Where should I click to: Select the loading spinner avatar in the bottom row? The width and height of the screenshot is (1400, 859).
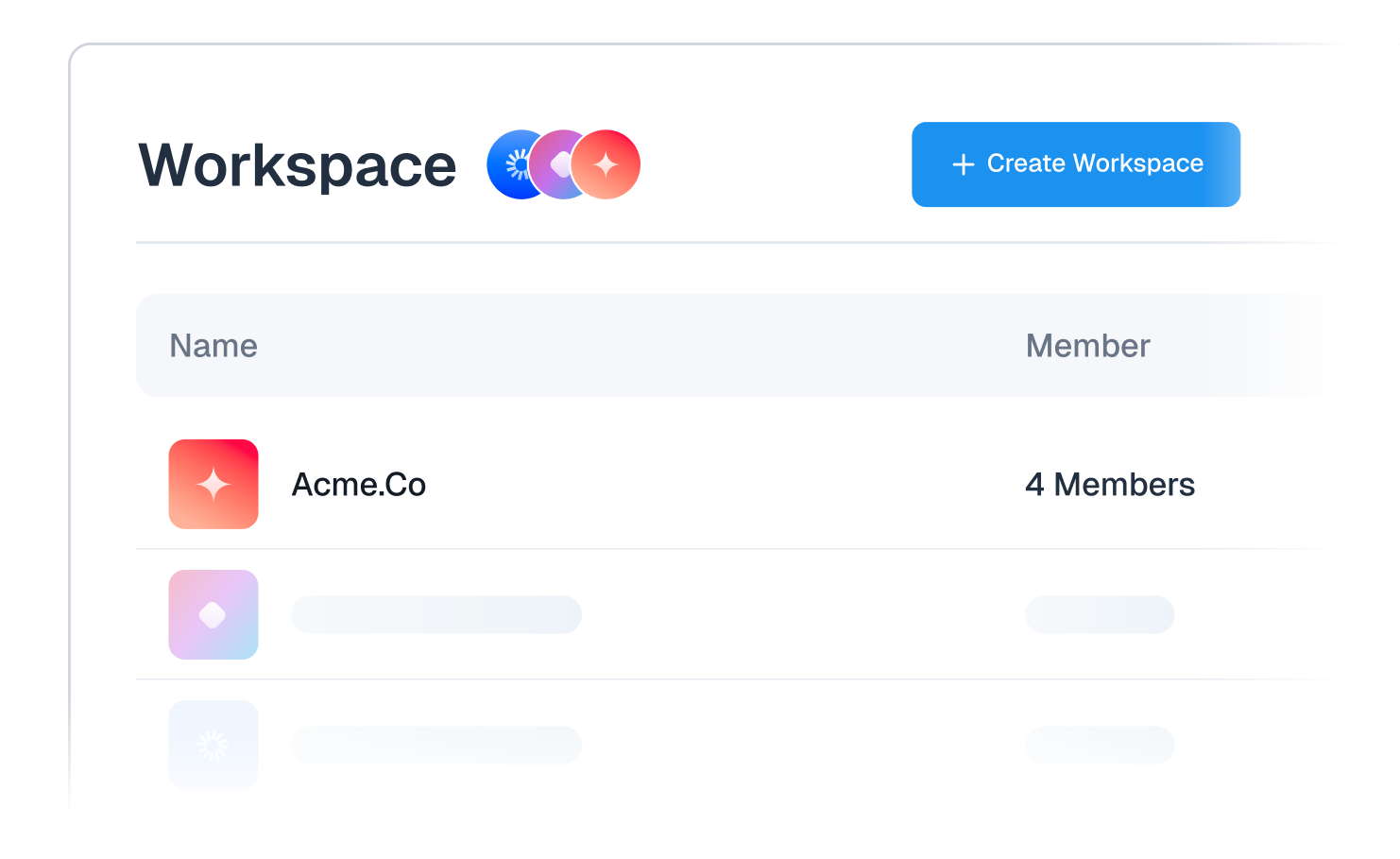pos(213,745)
